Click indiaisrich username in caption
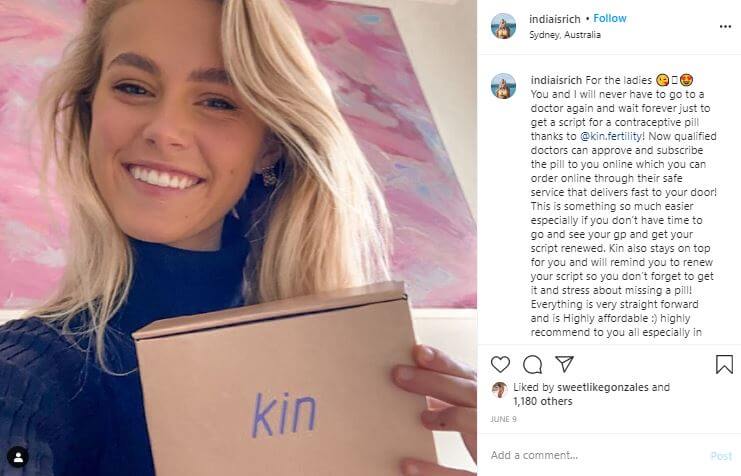Screen dimensions: 741x476 556,80
